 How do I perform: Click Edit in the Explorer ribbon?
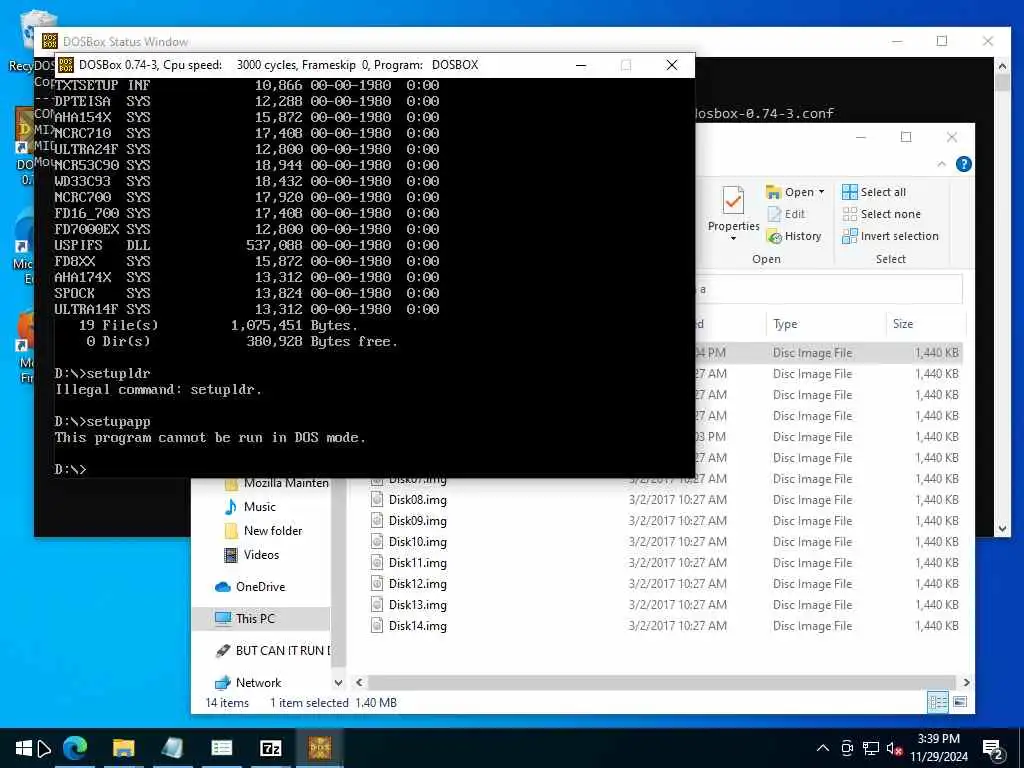[x=786, y=214]
